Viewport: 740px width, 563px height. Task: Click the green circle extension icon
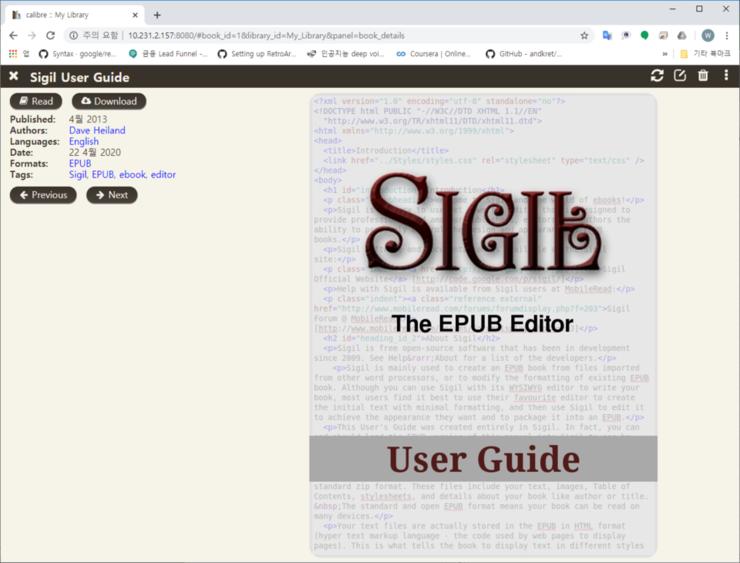[644, 35]
